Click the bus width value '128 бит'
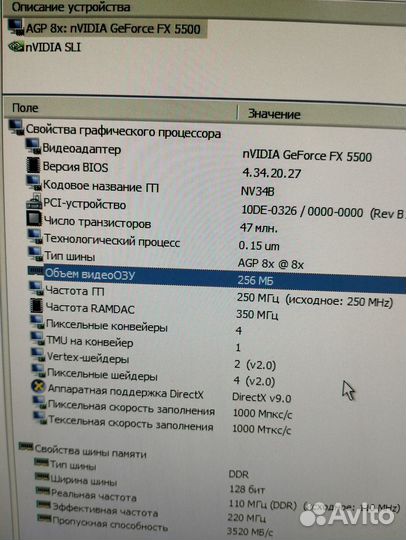This screenshot has height=540, width=406. click(247, 489)
